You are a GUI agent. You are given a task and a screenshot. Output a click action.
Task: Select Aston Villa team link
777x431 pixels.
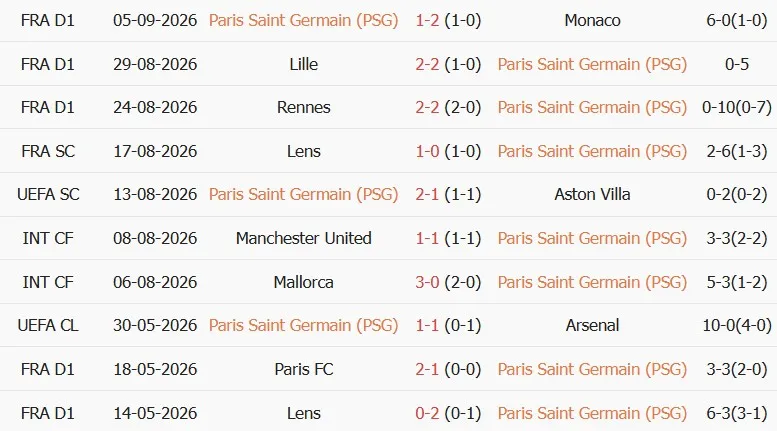pos(592,194)
